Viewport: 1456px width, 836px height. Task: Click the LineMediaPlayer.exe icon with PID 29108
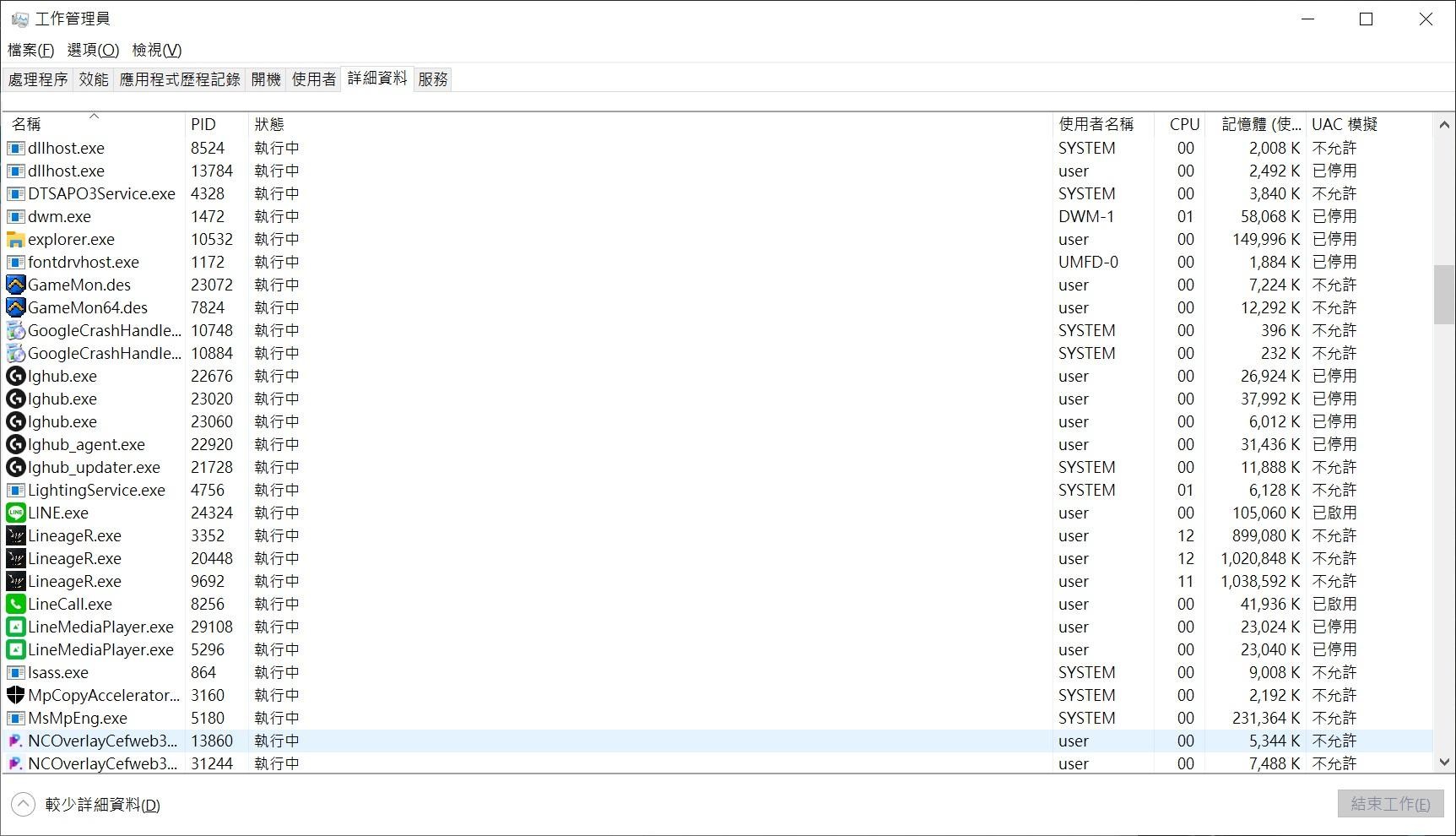pyautogui.click(x=15, y=627)
